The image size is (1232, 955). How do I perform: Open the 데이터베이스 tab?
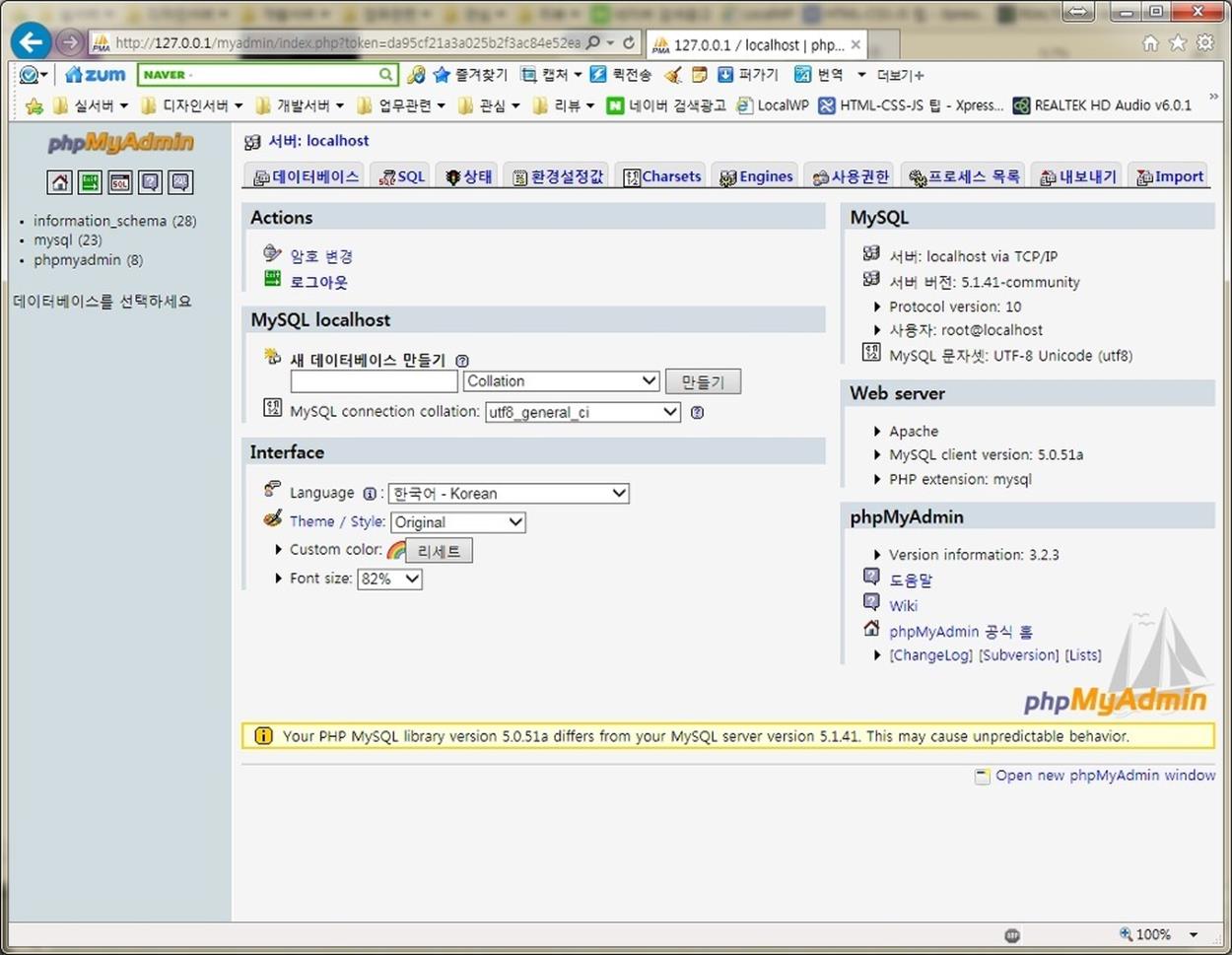pos(306,176)
